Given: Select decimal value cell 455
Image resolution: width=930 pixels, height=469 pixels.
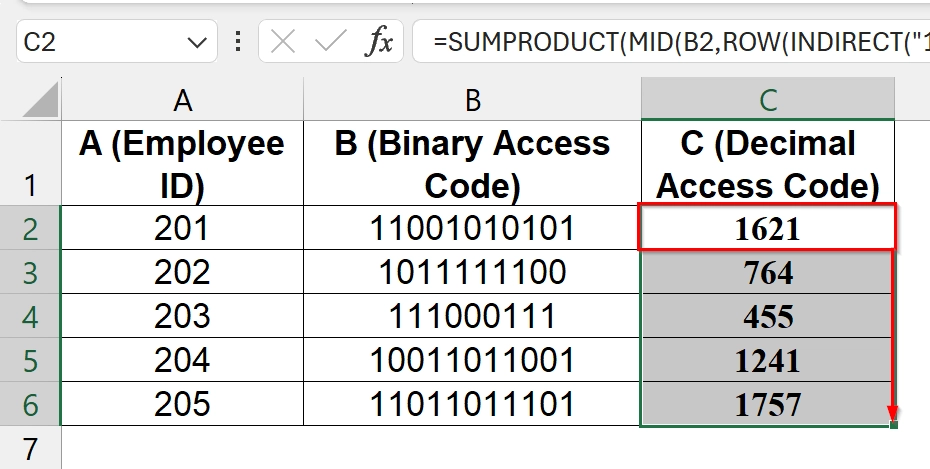Looking at the screenshot, I should pyautogui.click(x=767, y=315).
